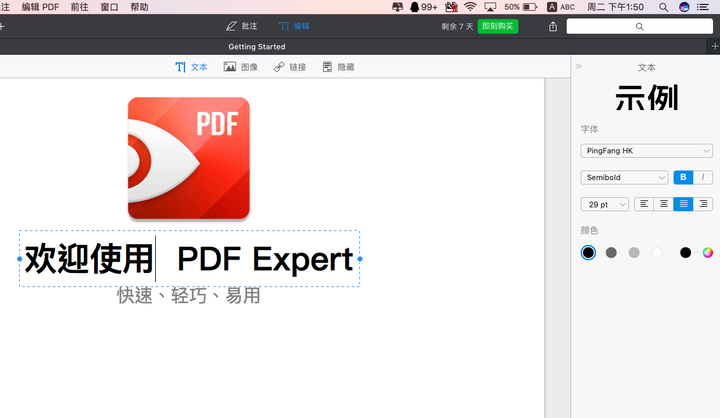Click the green 即刻购买 button
This screenshot has width=720, height=418.
[498, 27]
